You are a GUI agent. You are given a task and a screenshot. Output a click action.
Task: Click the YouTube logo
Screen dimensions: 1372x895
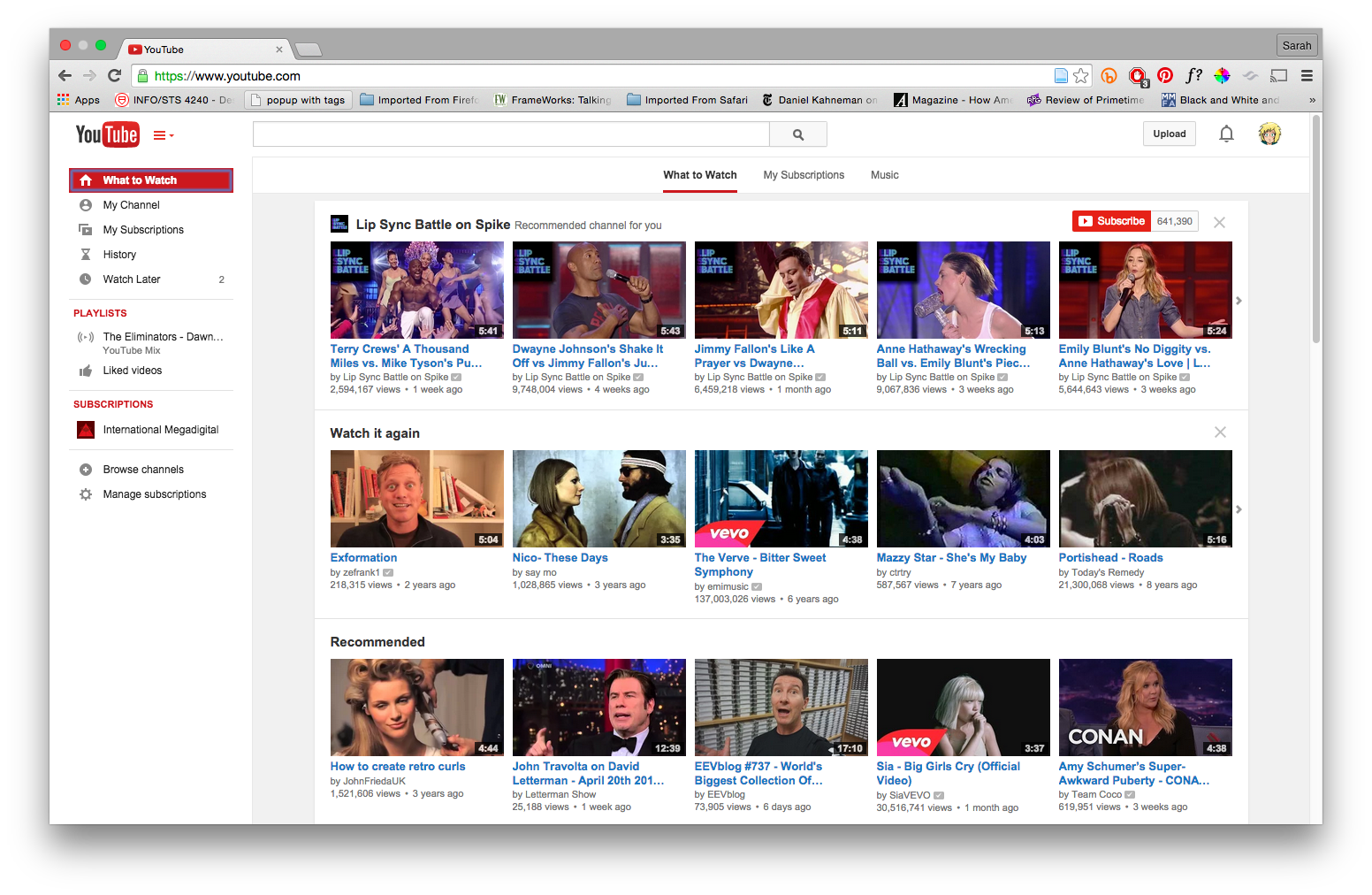click(x=107, y=134)
